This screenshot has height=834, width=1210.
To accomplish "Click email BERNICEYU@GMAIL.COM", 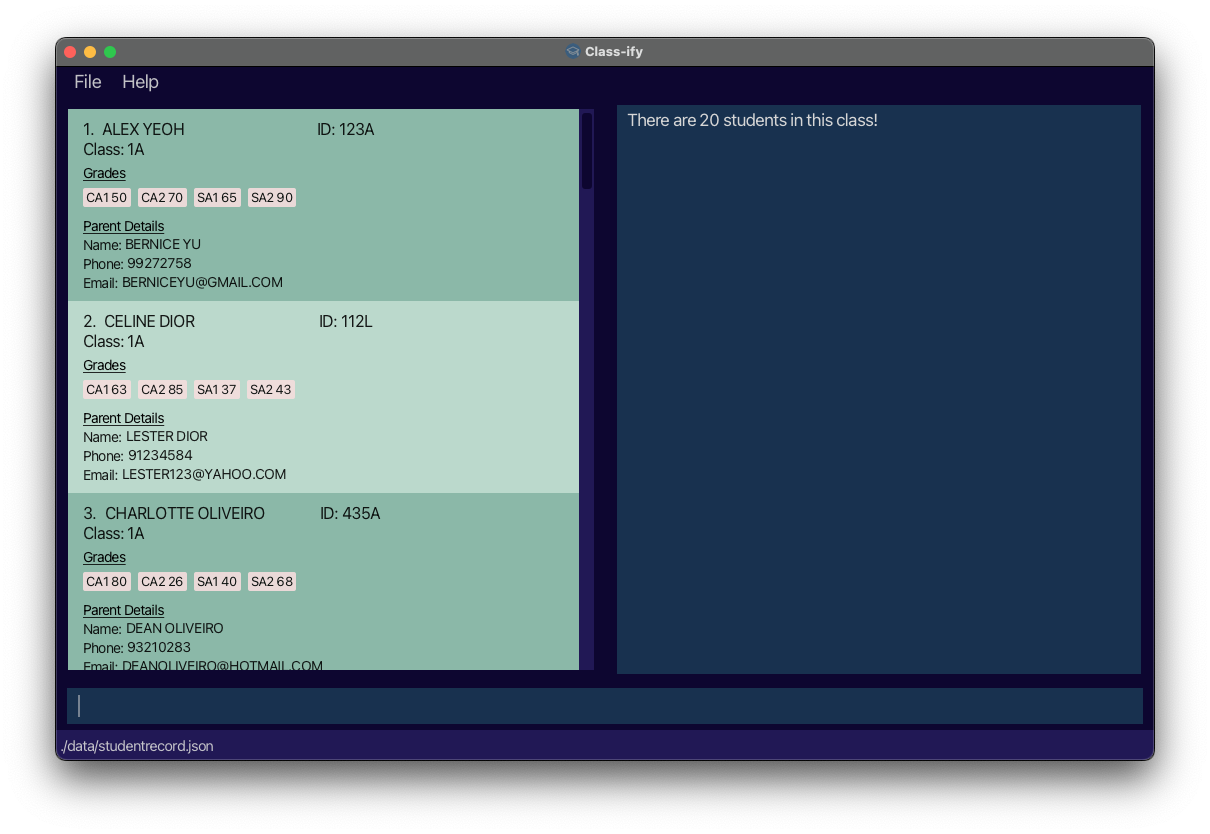I will pos(203,283).
